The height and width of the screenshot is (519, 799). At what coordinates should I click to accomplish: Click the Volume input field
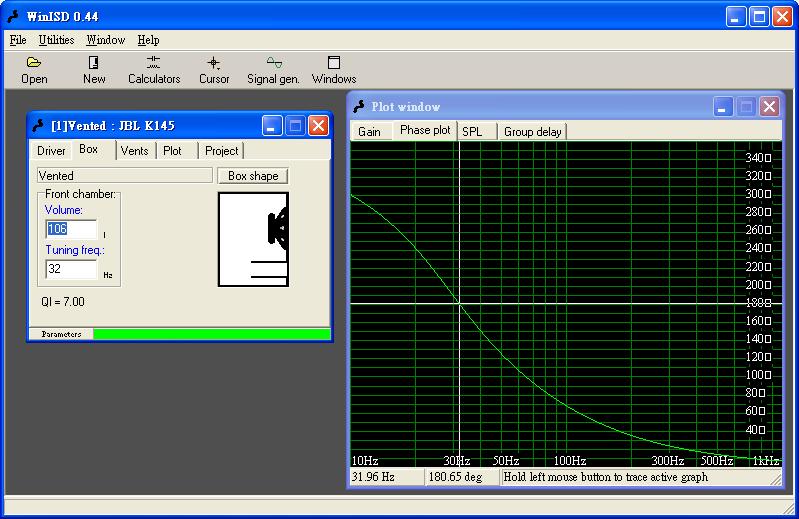click(x=70, y=229)
